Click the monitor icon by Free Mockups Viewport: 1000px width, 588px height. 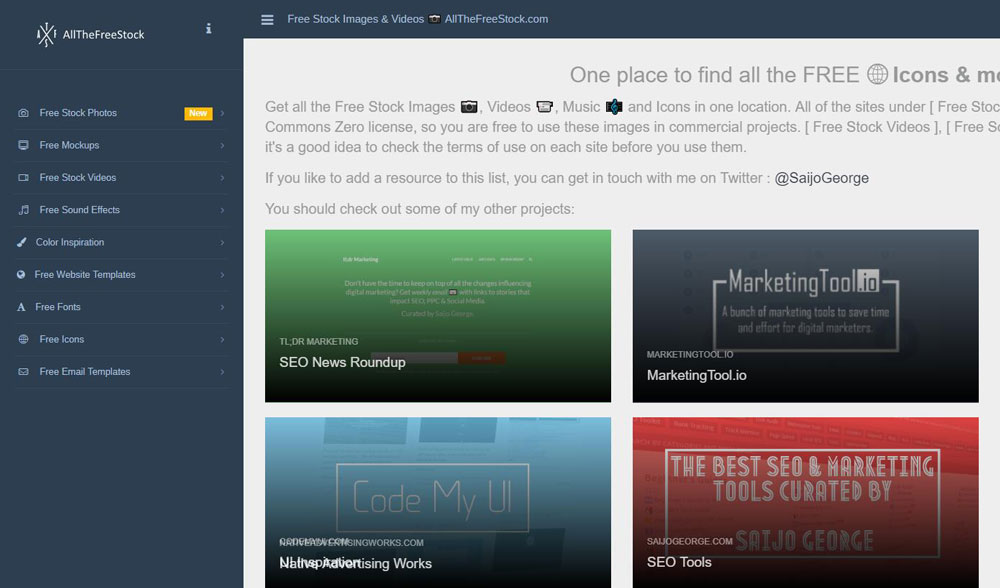click(x=24, y=145)
